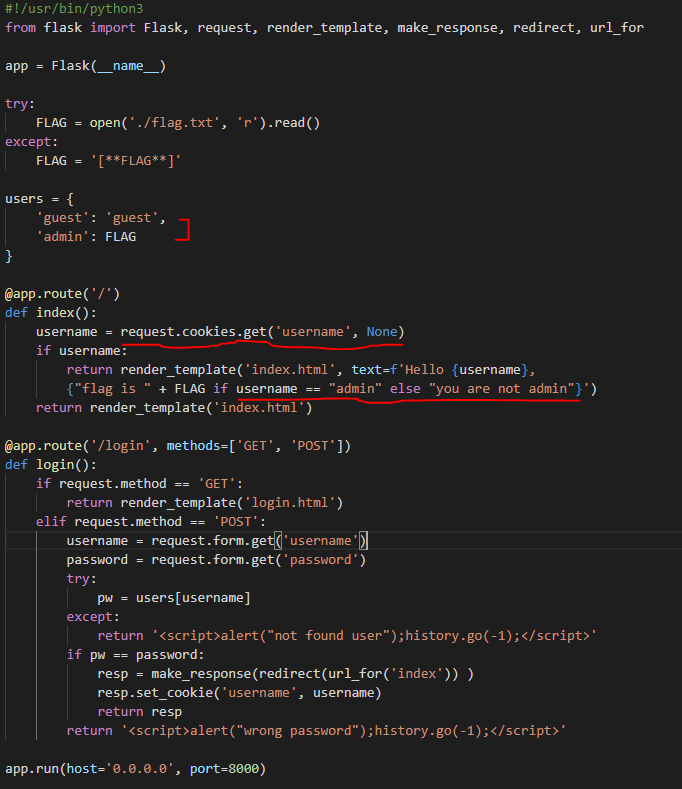Click the @app.route('/') decorator

62,294
